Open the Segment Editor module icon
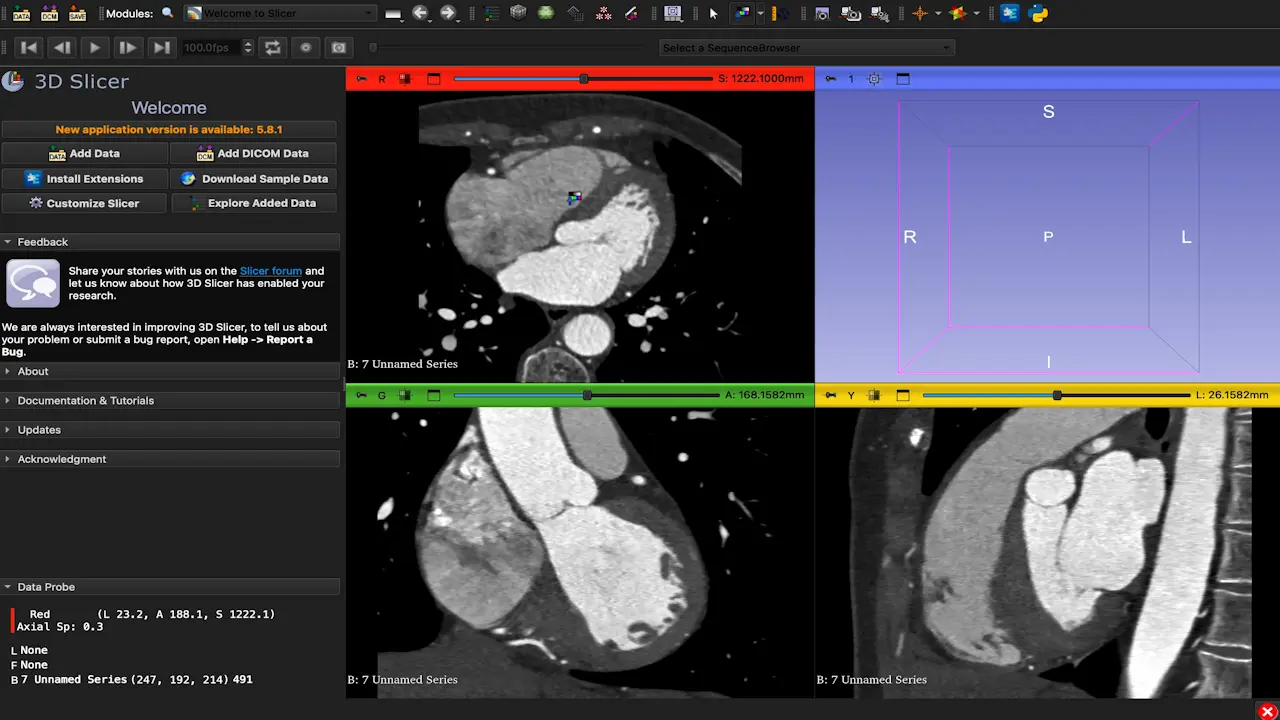The width and height of the screenshot is (1280, 720). tap(631, 14)
